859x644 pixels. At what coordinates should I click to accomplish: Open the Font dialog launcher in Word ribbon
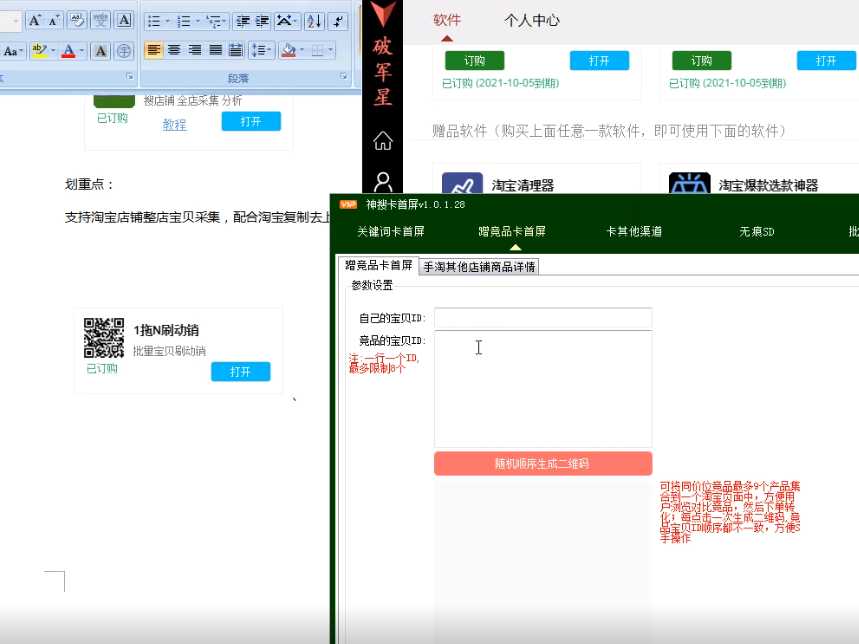(129, 77)
